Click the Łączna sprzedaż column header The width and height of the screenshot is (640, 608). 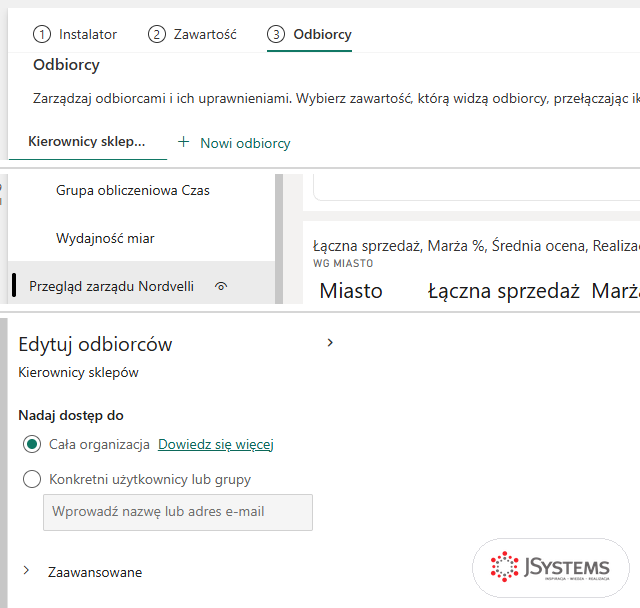504,291
